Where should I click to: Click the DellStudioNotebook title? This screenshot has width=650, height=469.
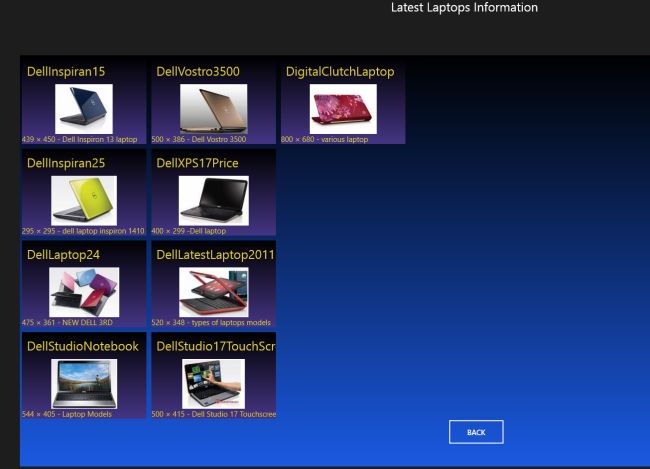click(x=83, y=346)
